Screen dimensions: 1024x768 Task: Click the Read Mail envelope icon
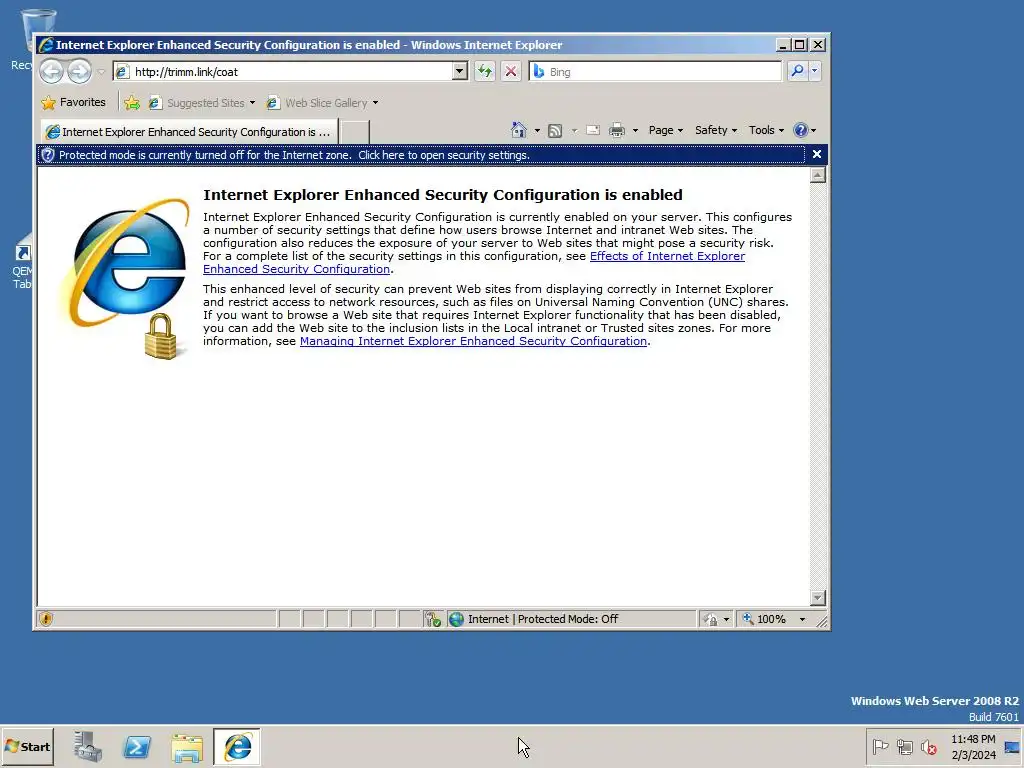click(x=593, y=131)
